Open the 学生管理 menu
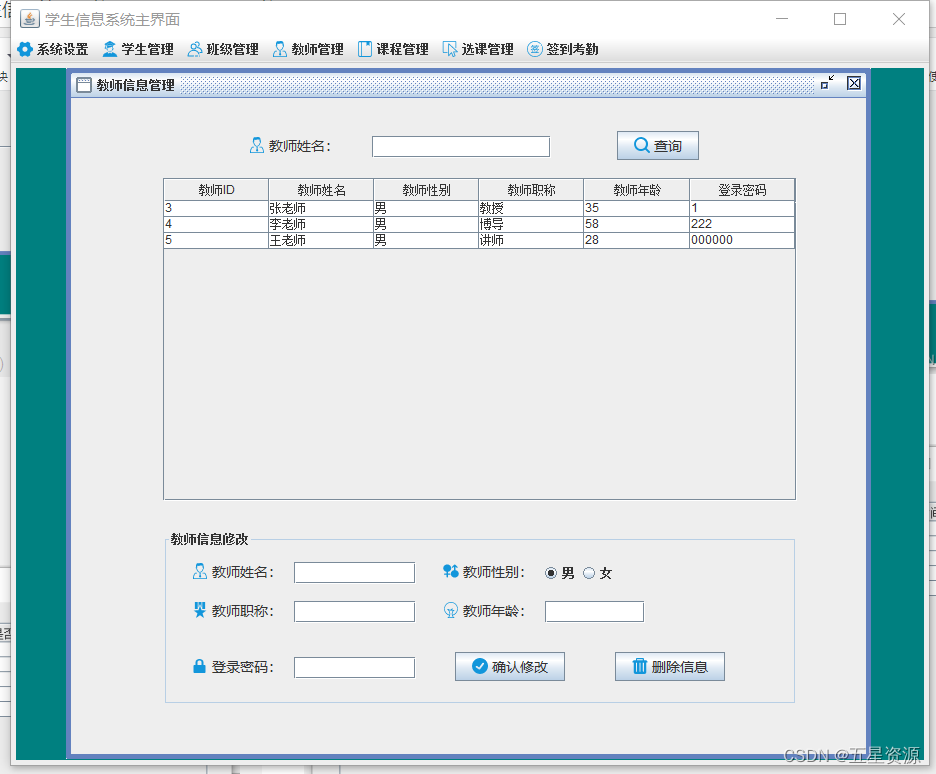This screenshot has width=936, height=774. 138,49
